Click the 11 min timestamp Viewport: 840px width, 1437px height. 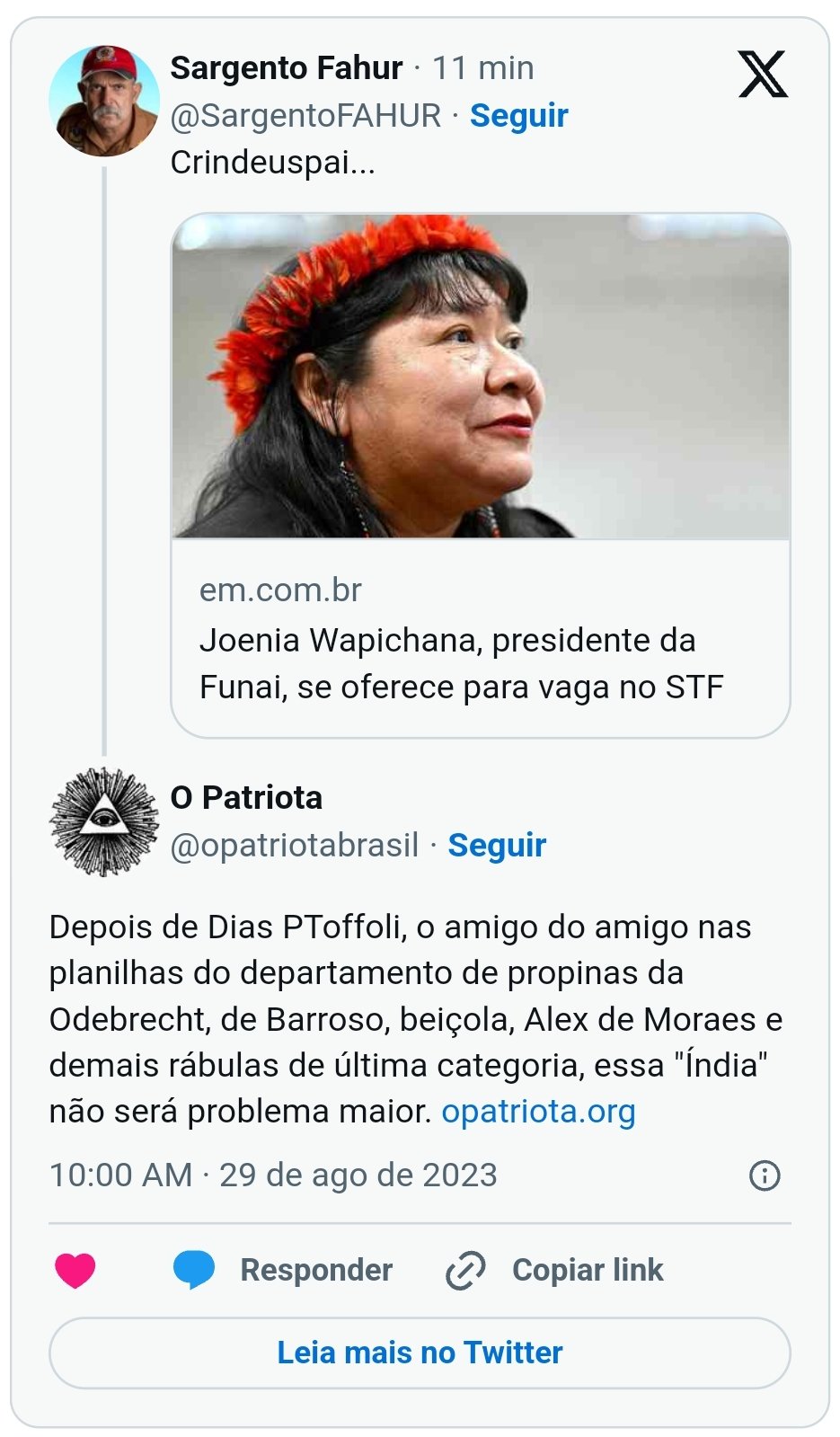(483, 68)
